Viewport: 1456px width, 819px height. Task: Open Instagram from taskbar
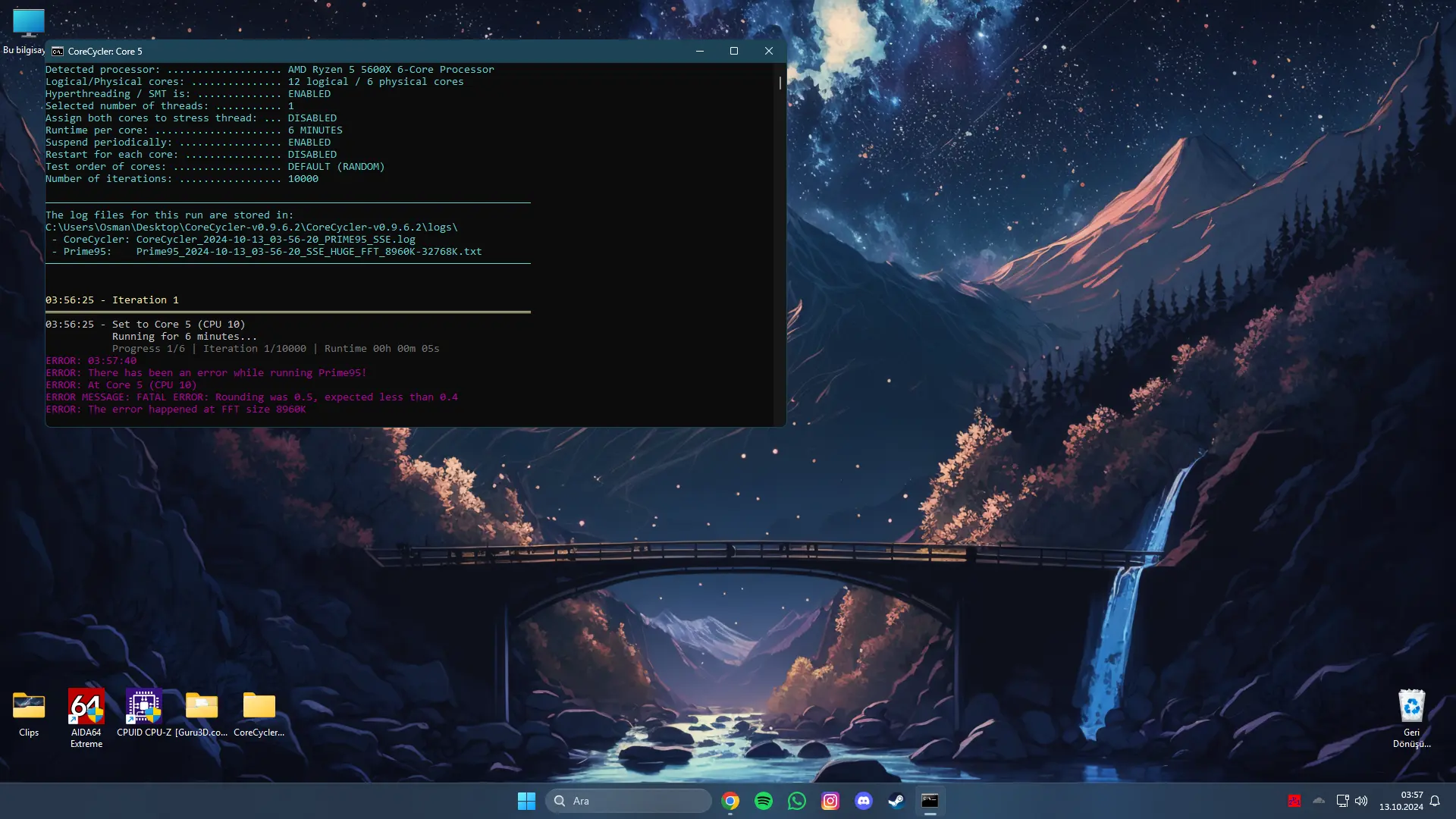830,801
